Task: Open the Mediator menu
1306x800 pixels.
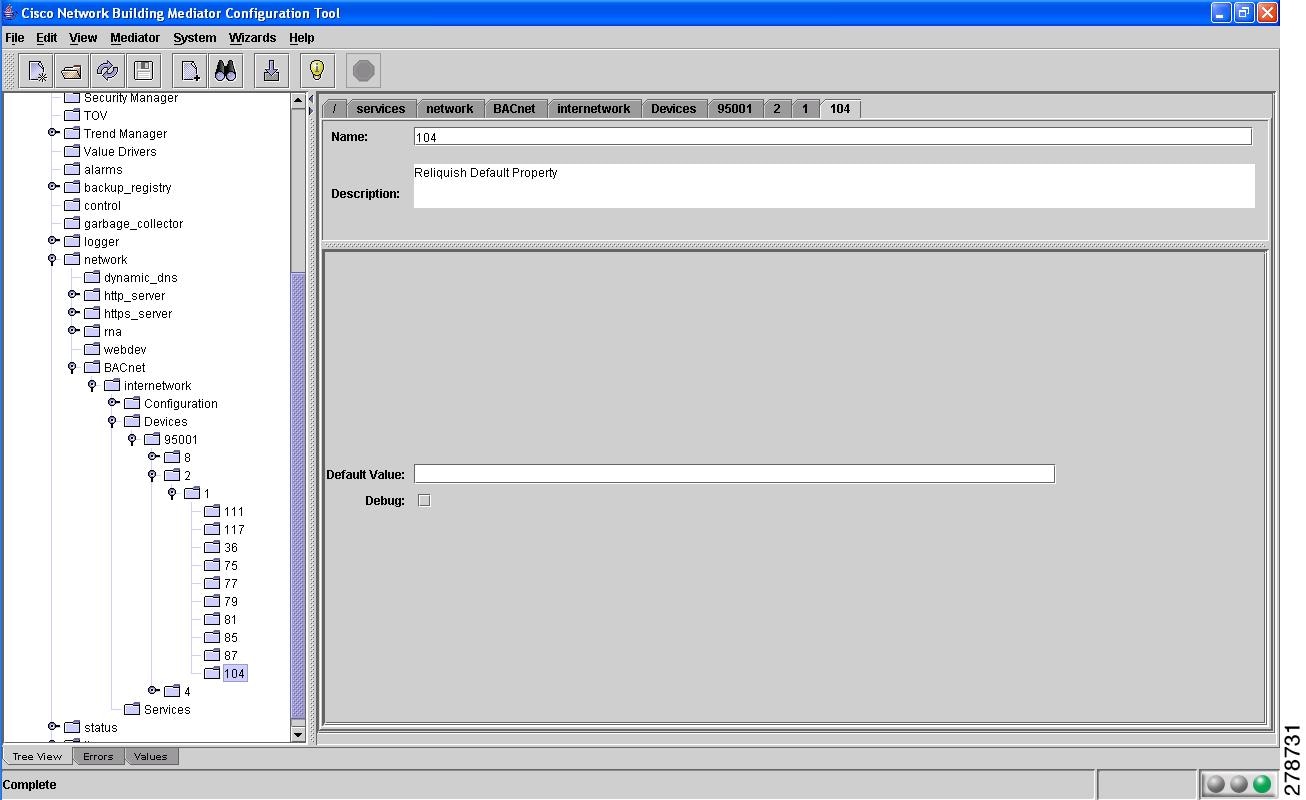Action: (135, 38)
